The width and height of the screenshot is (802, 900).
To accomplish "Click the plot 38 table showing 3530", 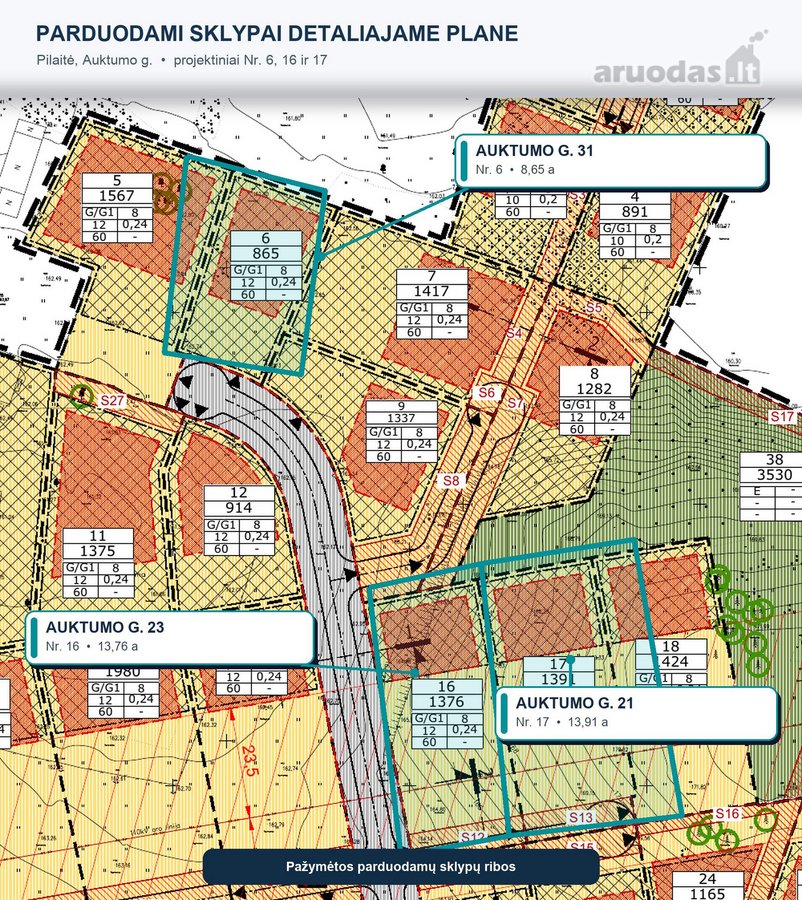I will tap(770, 487).
